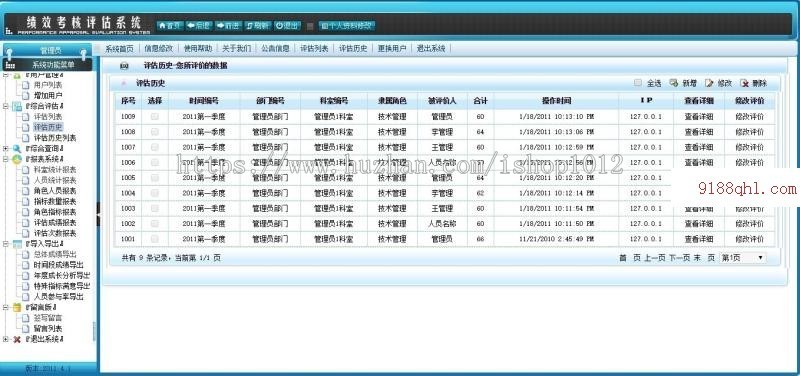This screenshot has height=376, width=800.
Task: Check the checkbox in row 1004
Action: pos(155,193)
